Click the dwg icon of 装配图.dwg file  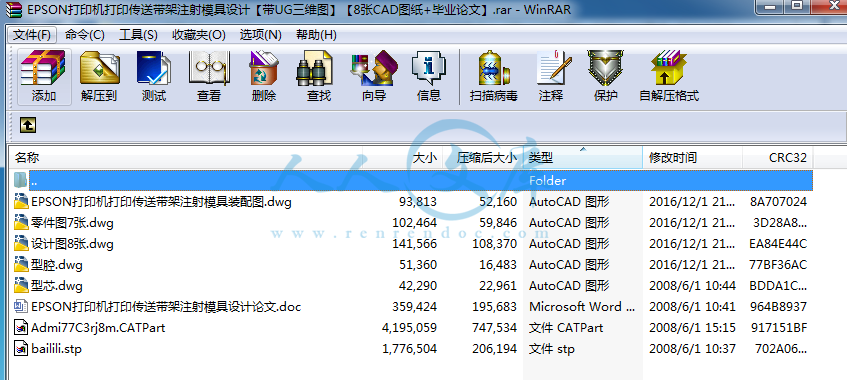(x=21, y=202)
